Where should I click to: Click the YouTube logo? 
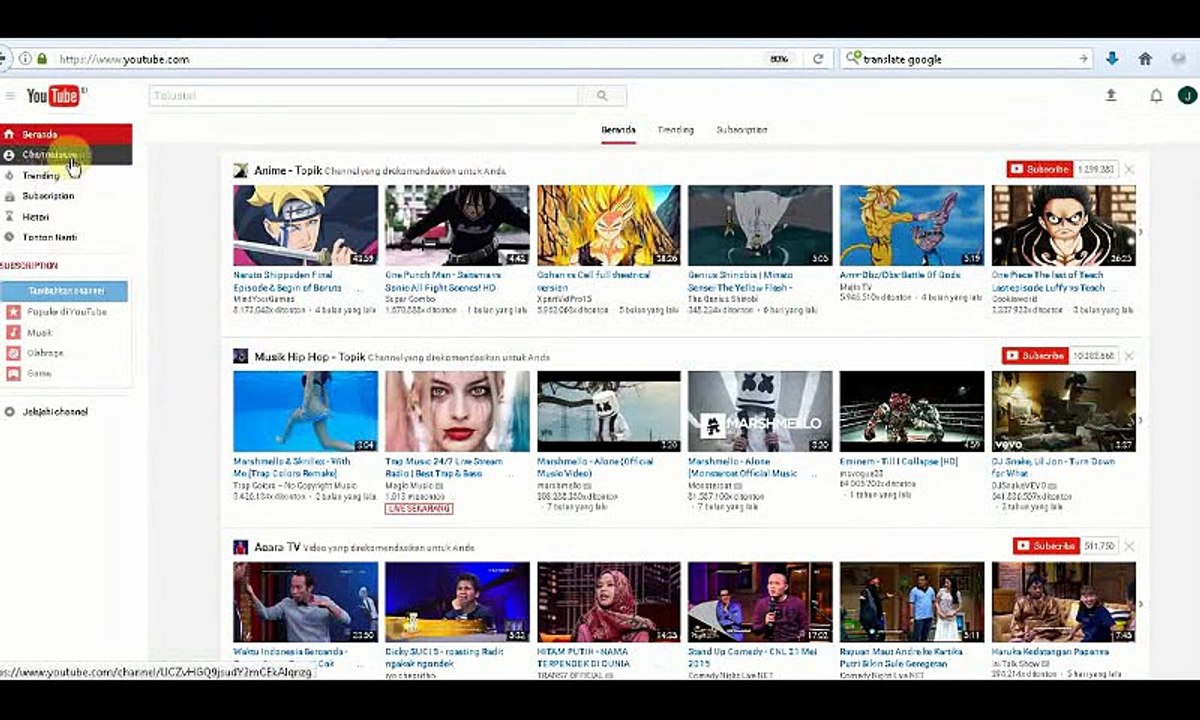pyautogui.click(x=55, y=96)
